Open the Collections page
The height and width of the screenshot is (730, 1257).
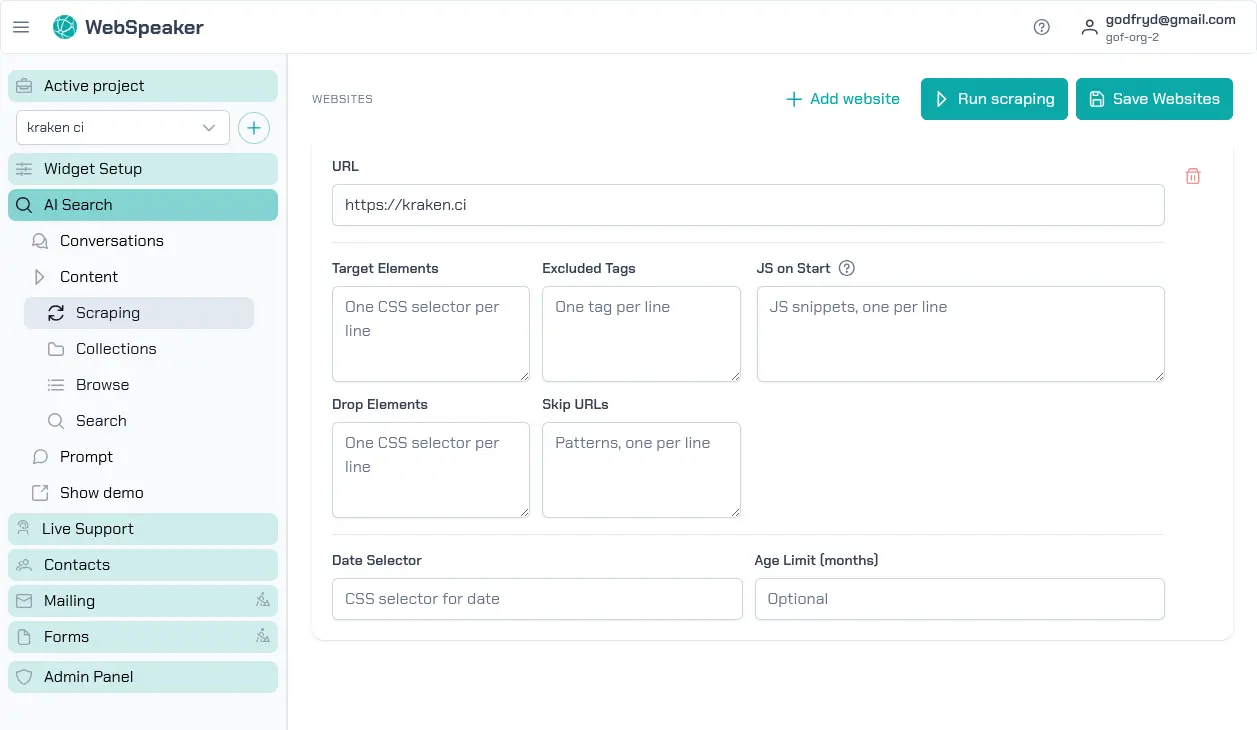[116, 348]
